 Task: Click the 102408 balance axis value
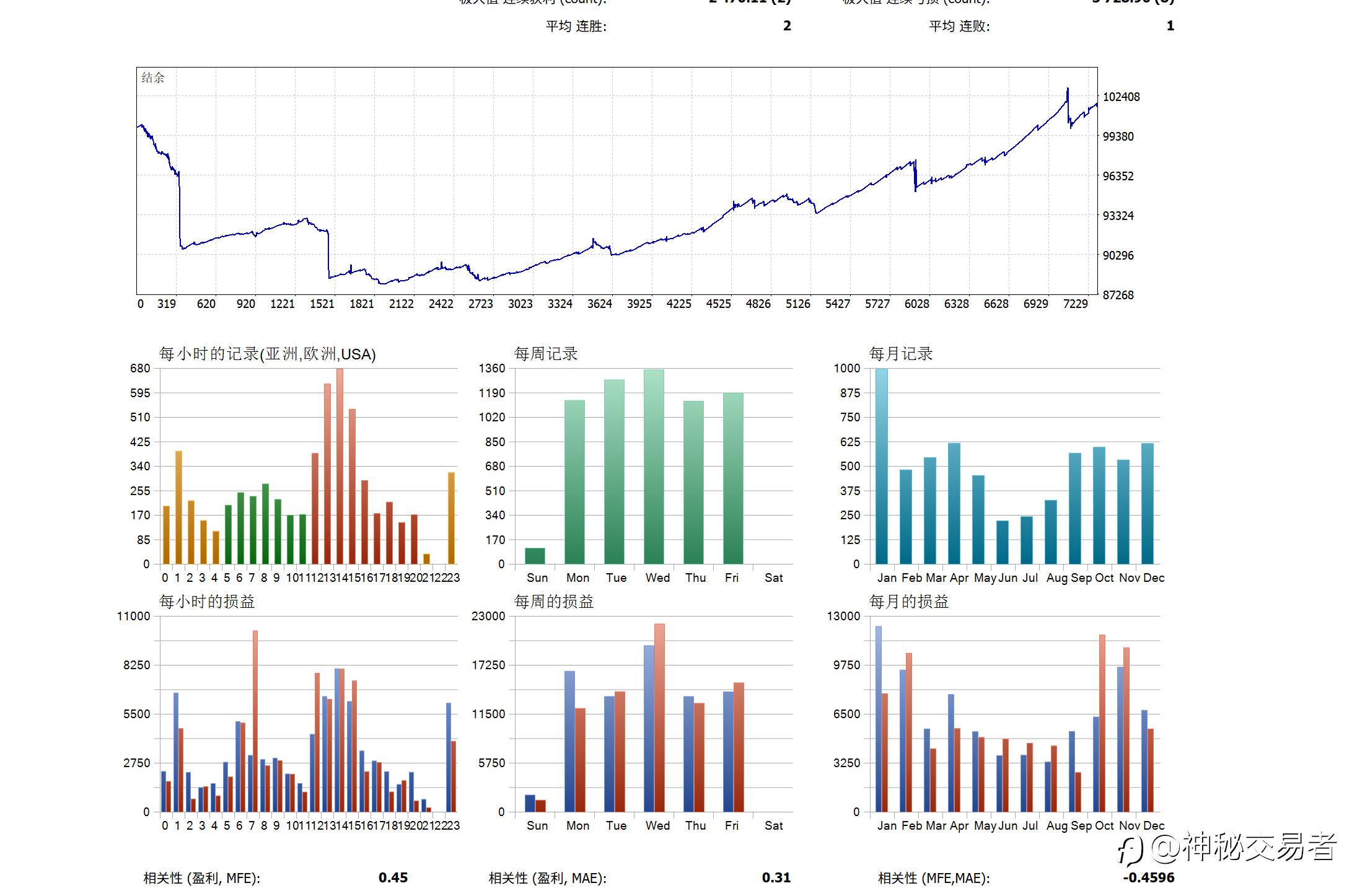[x=1121, y=97]
